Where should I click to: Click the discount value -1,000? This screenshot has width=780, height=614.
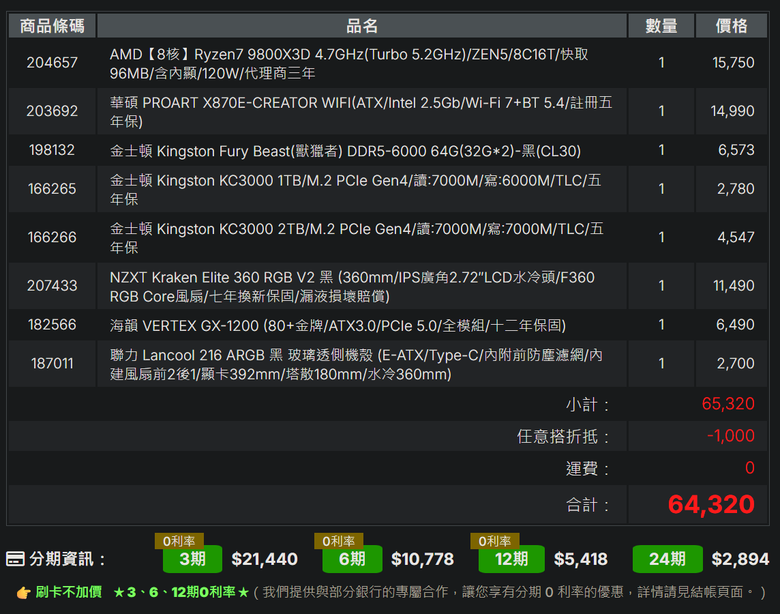pyautogui.click(x=731, y=436)
